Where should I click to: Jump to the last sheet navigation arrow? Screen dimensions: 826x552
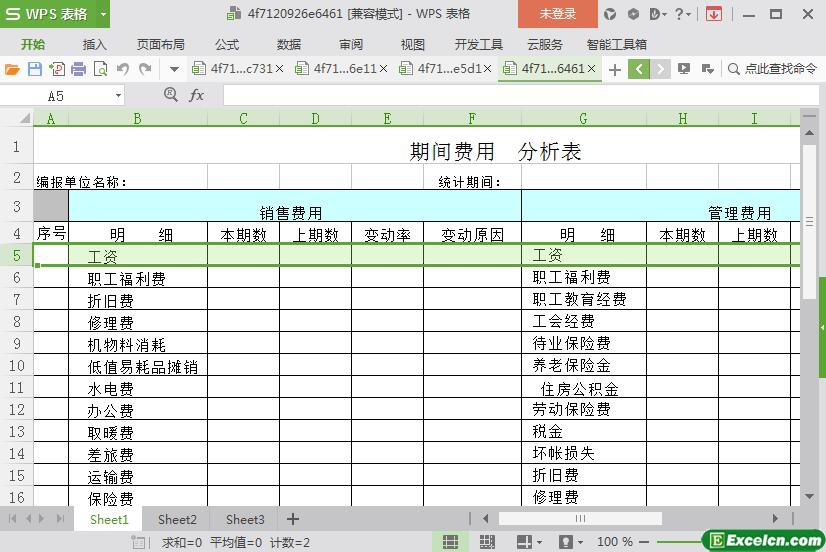click(61, 519)
